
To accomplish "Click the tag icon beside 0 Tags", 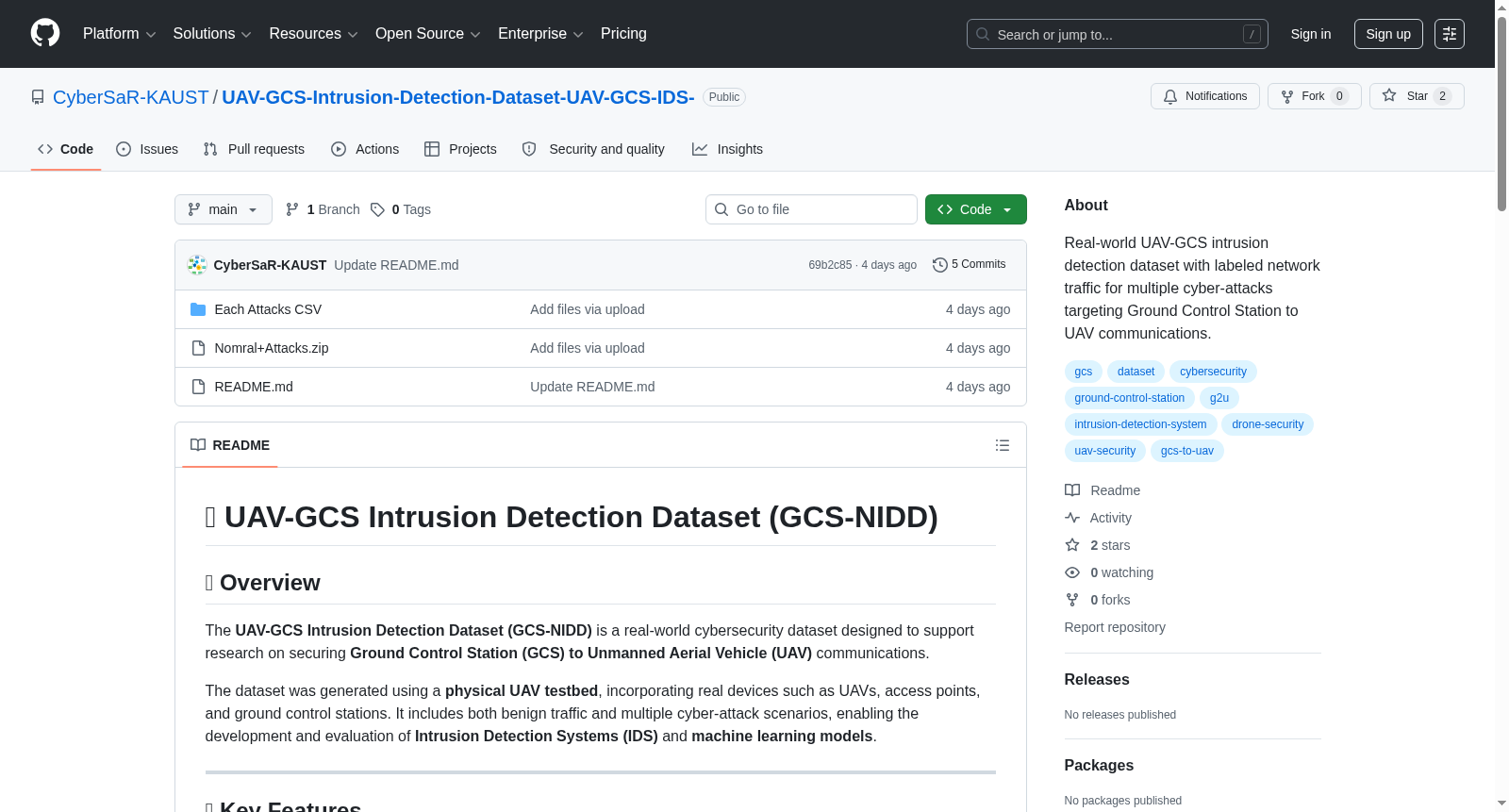I will pyautogui.click(x=377, y=209).
